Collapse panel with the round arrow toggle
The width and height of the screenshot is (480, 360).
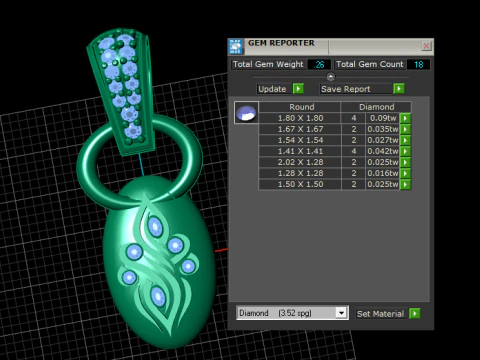tap(330, 77)
